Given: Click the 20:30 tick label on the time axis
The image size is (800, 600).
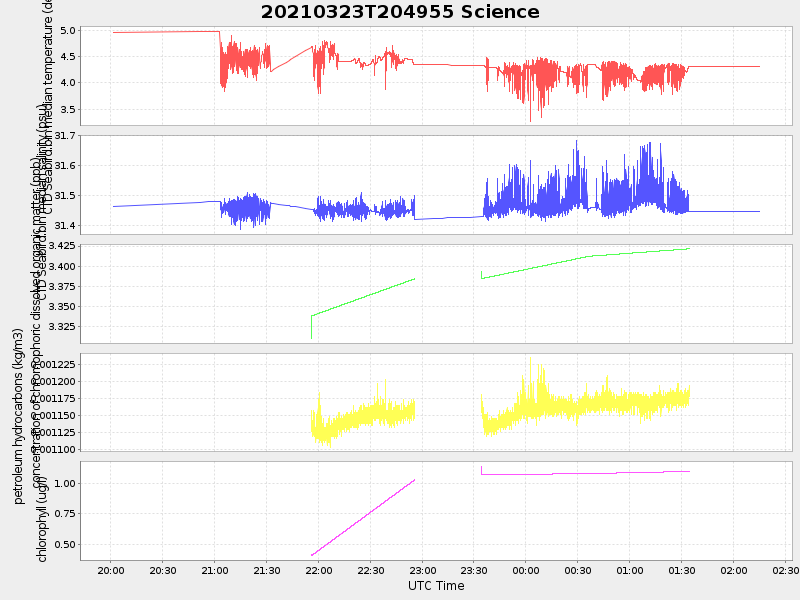Looking at the screenshot, I should 163,571.
